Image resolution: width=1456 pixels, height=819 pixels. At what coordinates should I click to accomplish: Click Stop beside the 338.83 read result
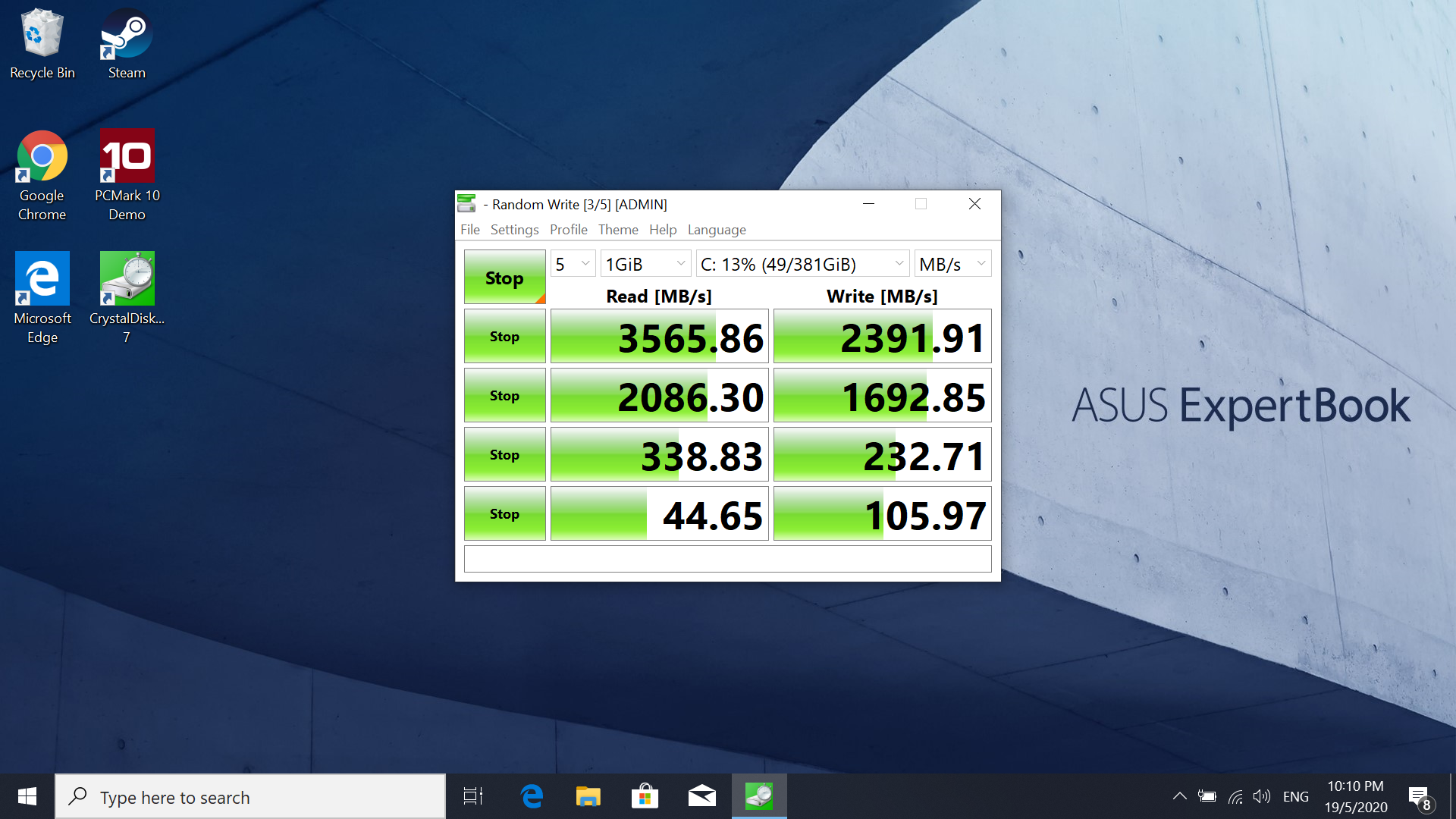(x=505, y=454)
